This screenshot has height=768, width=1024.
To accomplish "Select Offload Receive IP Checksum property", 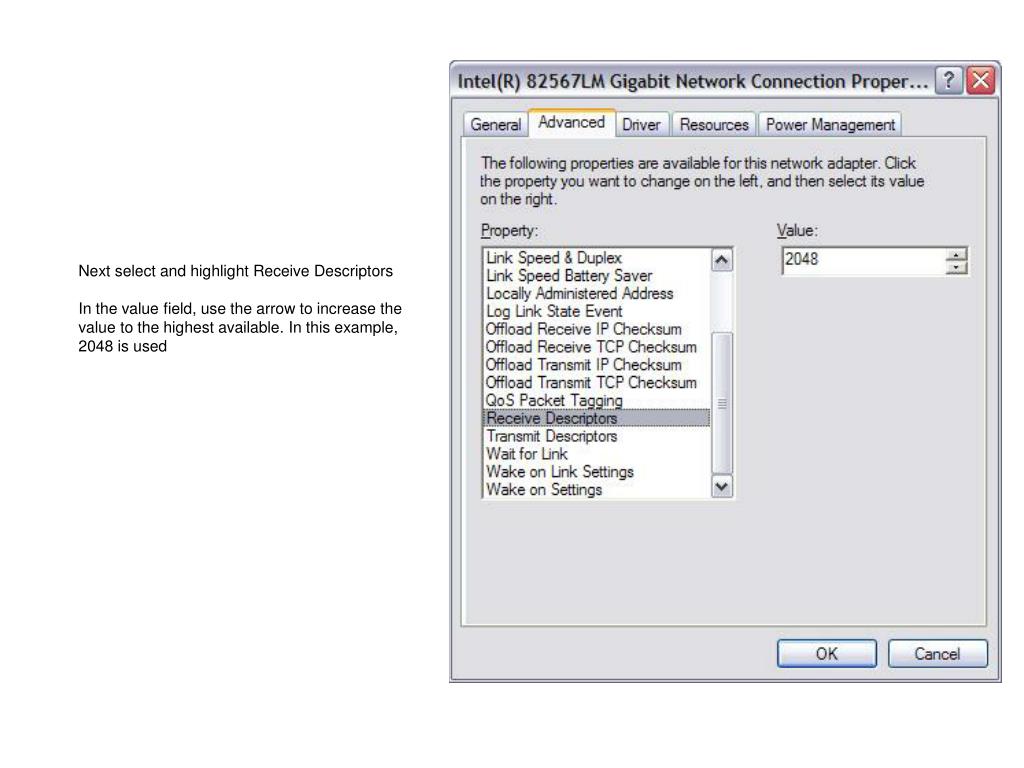I will (596, 329).
